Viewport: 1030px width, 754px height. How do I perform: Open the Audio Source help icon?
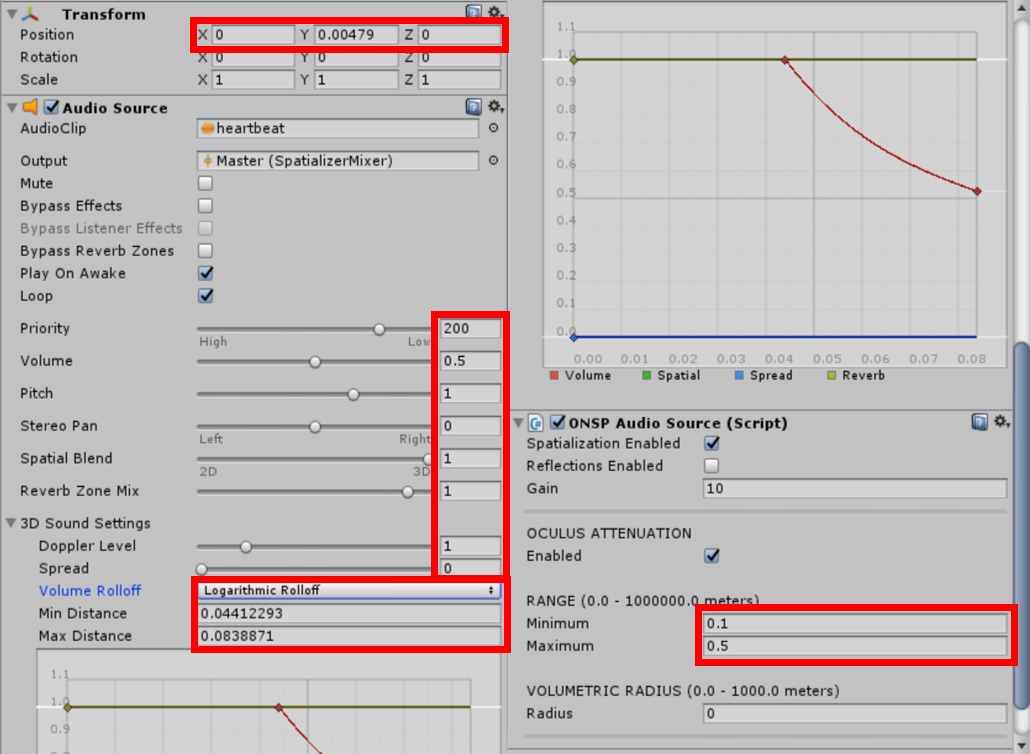click(473, 107)
